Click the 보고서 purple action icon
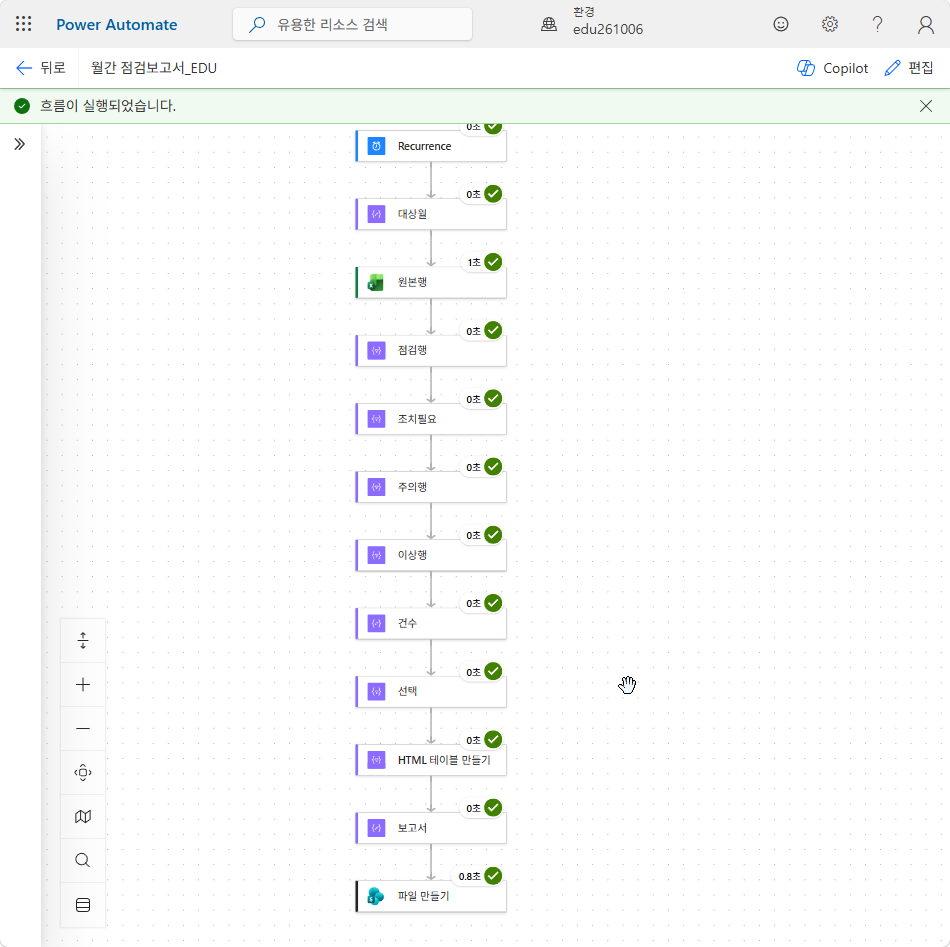This screenshot has width=950, height=947. (376, 828)
